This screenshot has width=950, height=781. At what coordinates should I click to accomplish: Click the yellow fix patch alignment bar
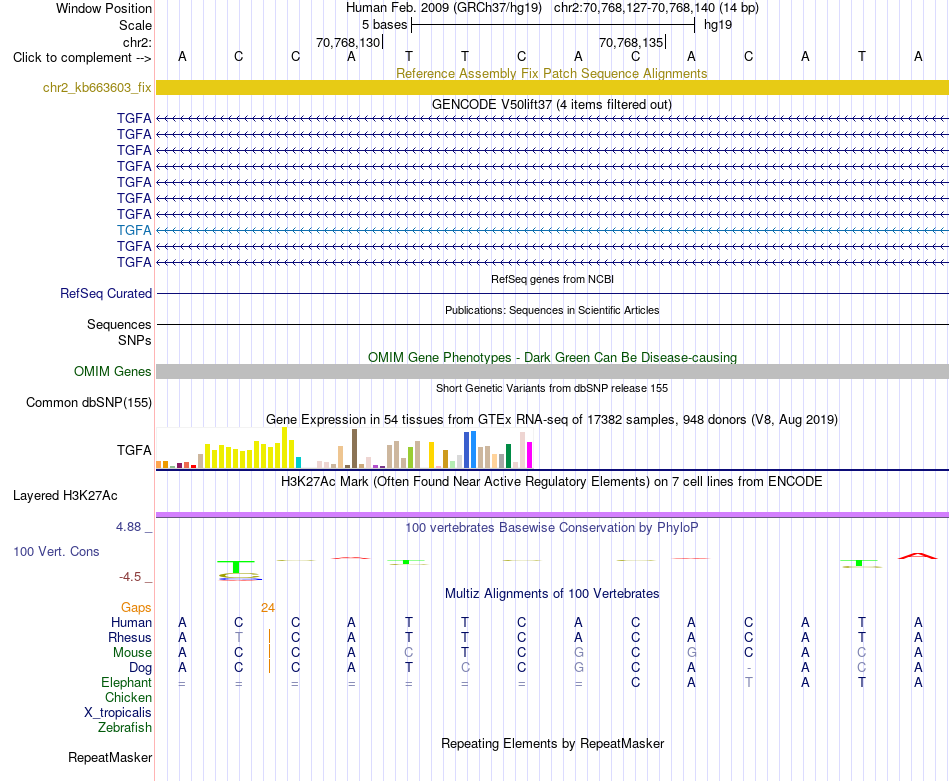pos(552,87)
